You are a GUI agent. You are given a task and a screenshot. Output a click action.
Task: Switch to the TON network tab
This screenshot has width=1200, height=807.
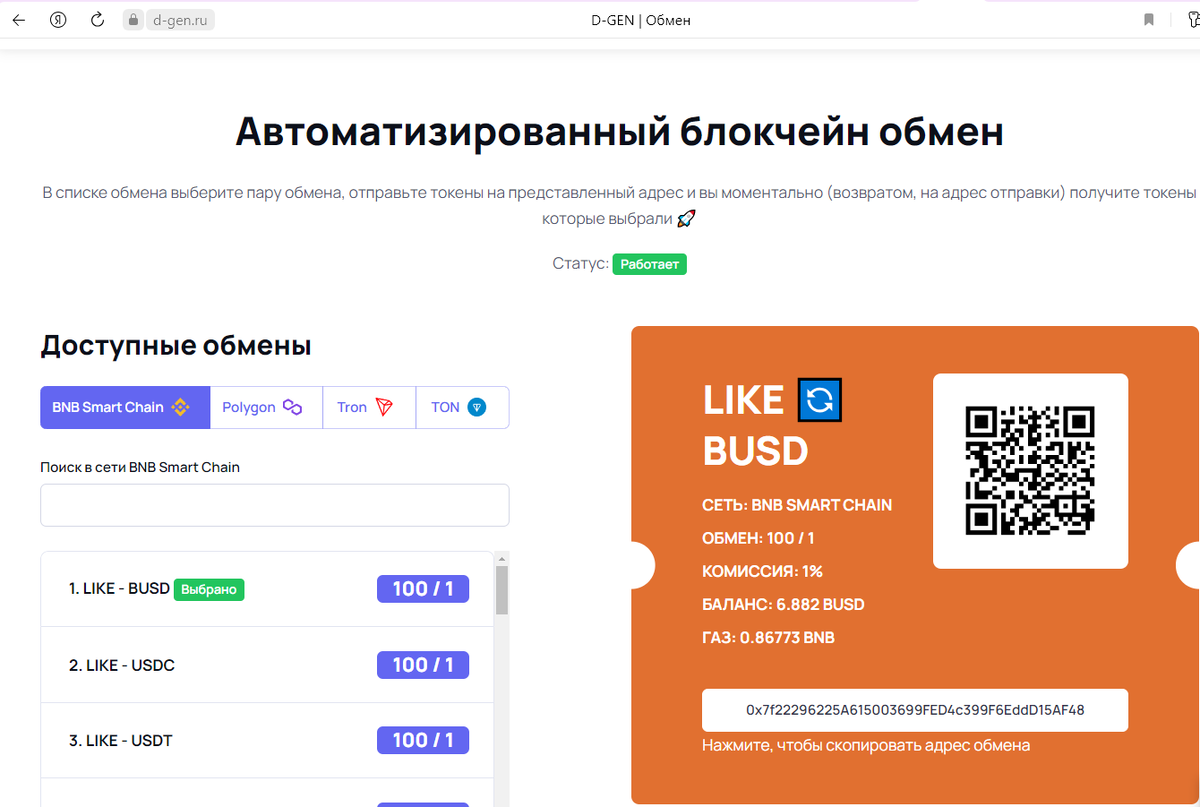coord(462,408)
